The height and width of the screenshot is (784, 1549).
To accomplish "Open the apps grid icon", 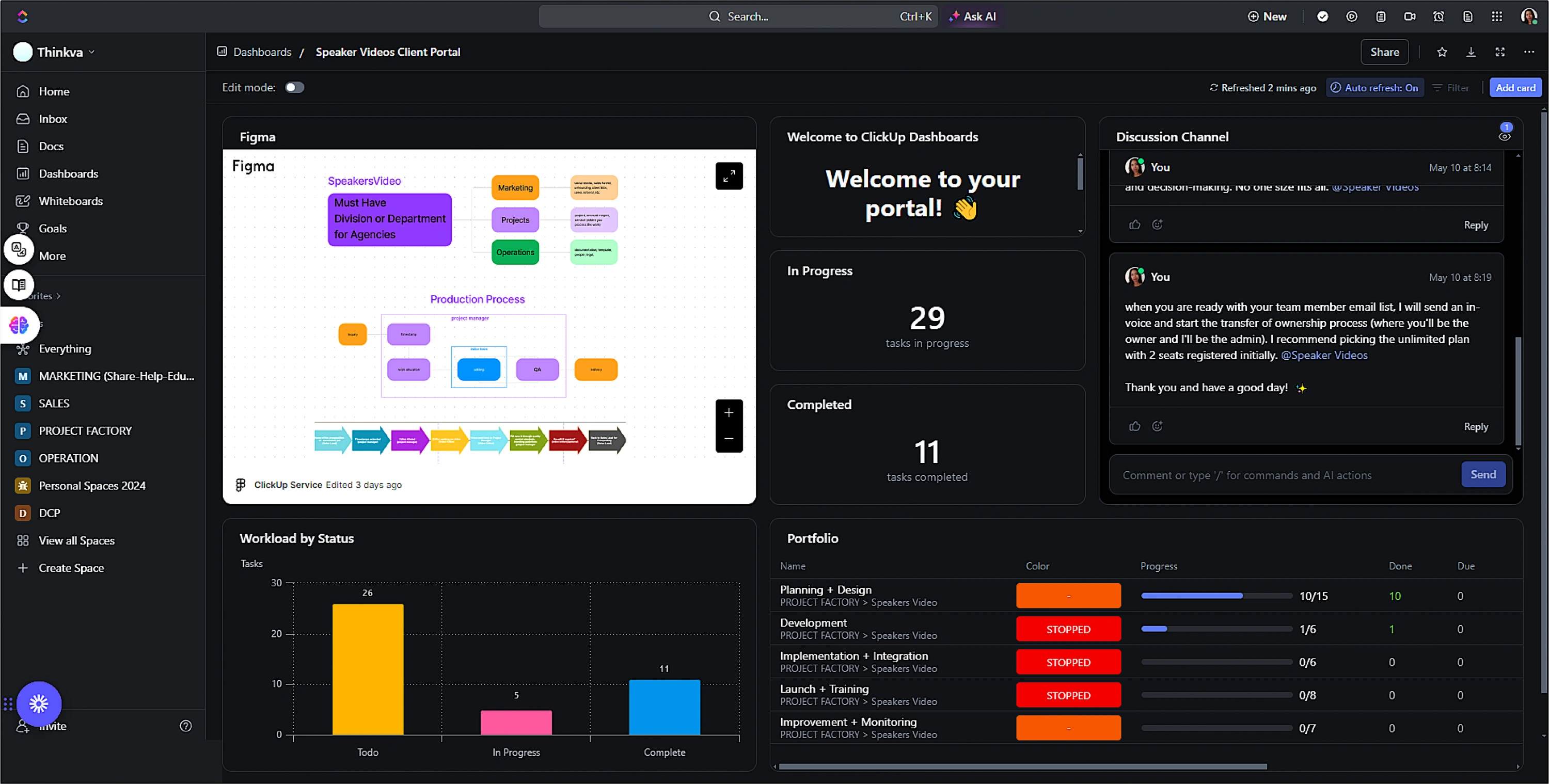I will (1497, 16).
